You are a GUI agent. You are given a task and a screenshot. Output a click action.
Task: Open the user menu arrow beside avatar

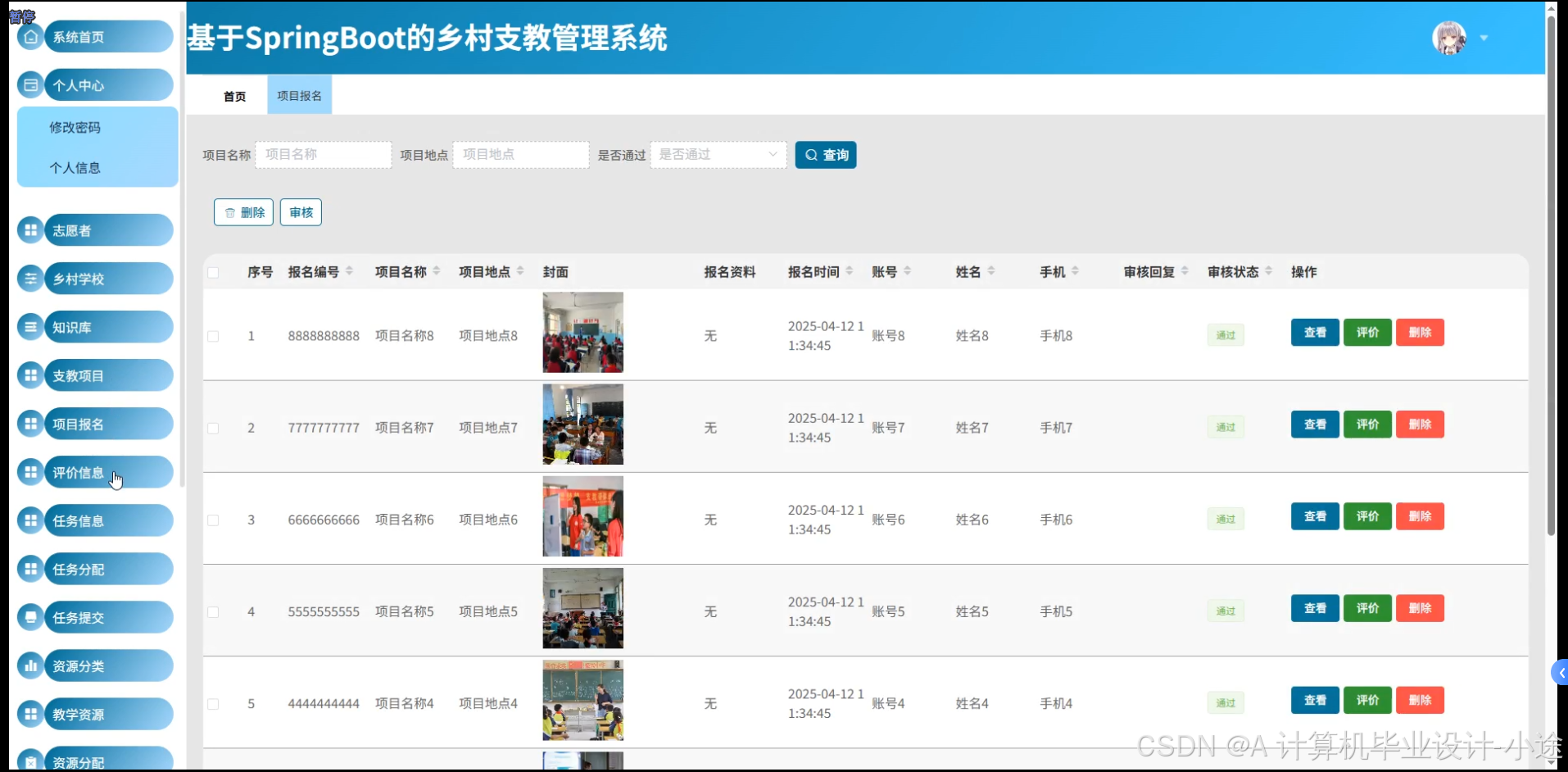(1484, 38)
